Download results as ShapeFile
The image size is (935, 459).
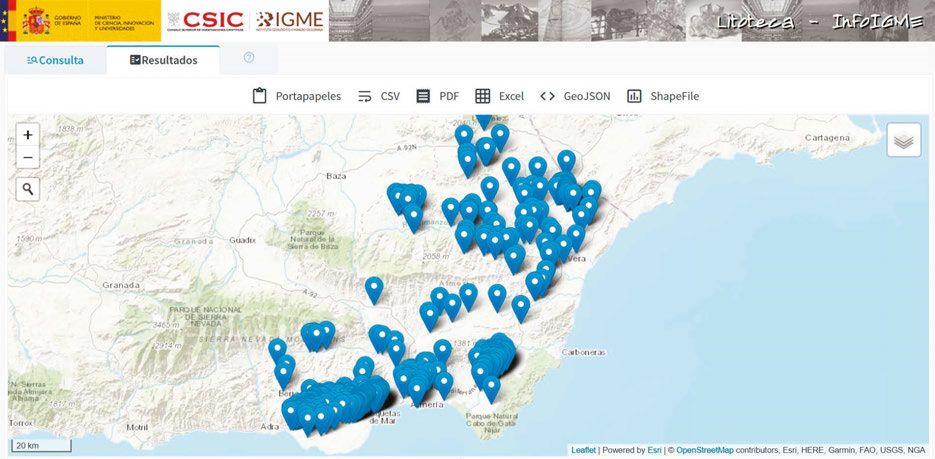662,96
